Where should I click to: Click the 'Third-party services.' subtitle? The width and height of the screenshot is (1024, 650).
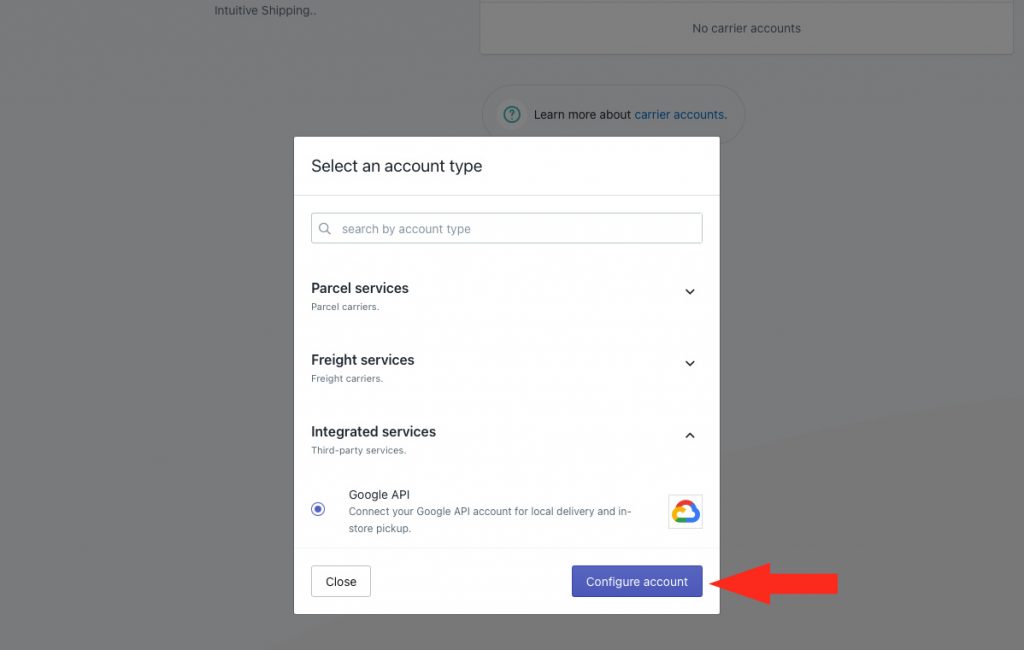[x=359, y=450]
